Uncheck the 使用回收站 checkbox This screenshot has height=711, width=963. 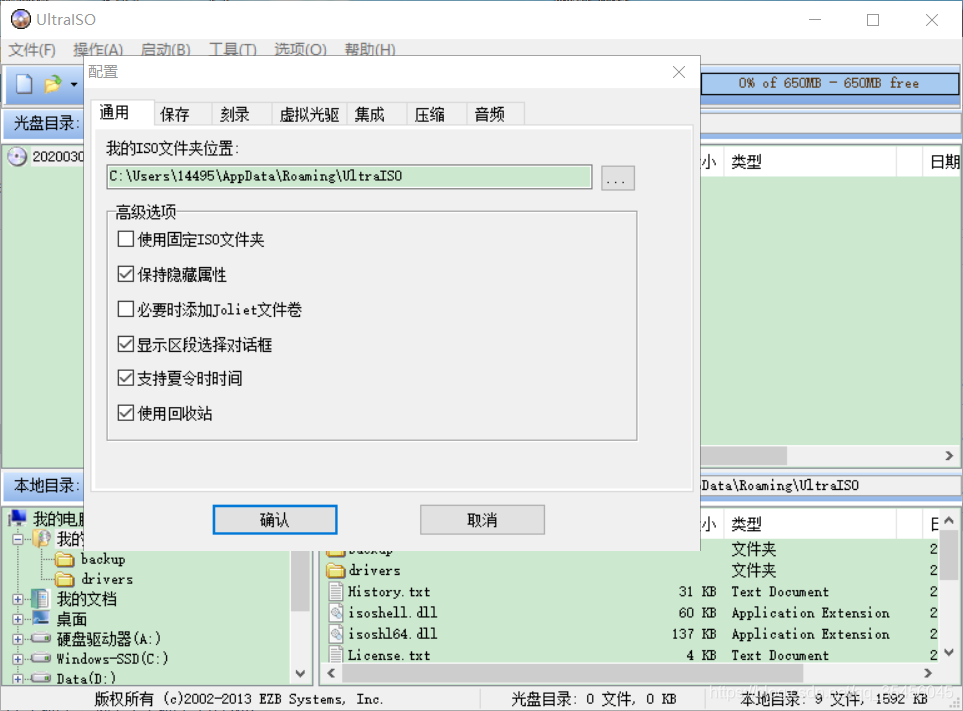point(125,413)
